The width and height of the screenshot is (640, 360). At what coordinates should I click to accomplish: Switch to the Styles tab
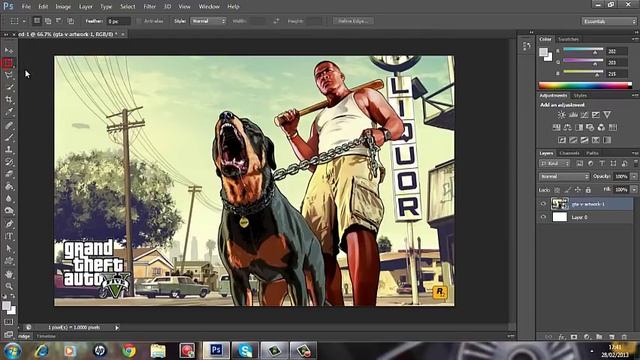[x=580, y=96]
